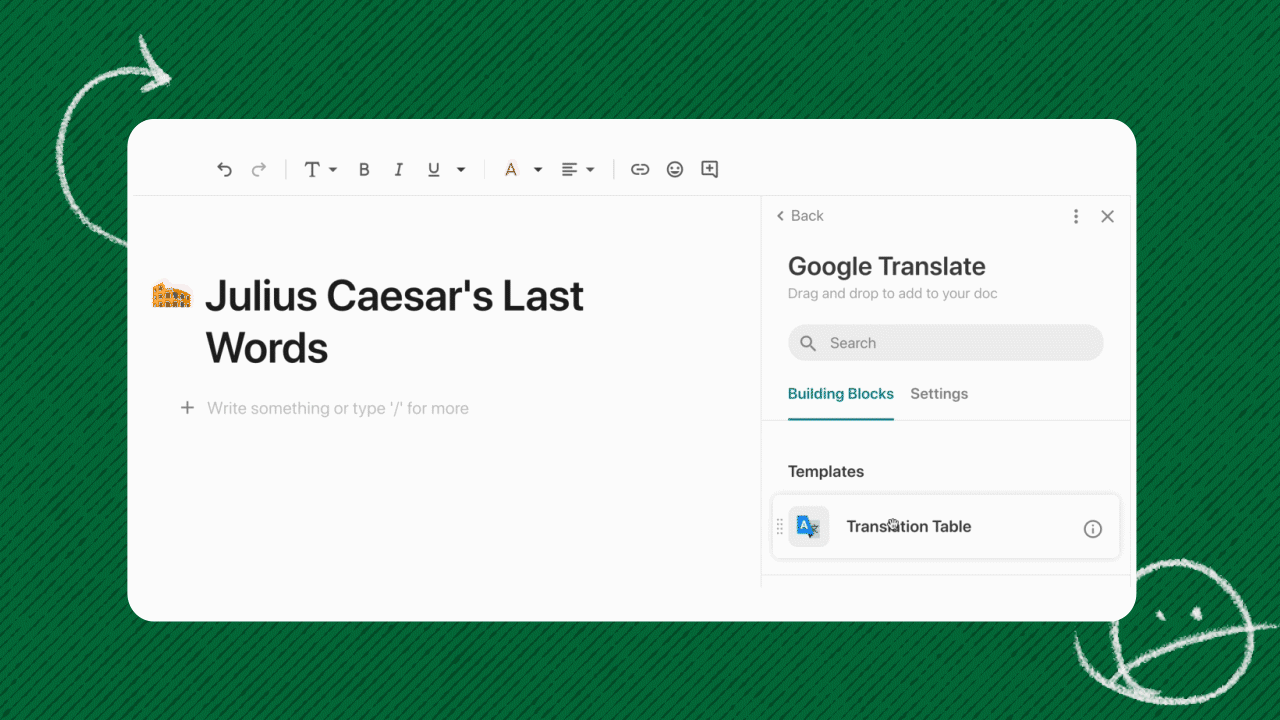Click 'Drag and drop to add to your doc'
This screenshot has height=720, width=1280.
click(x=893, y=294)
